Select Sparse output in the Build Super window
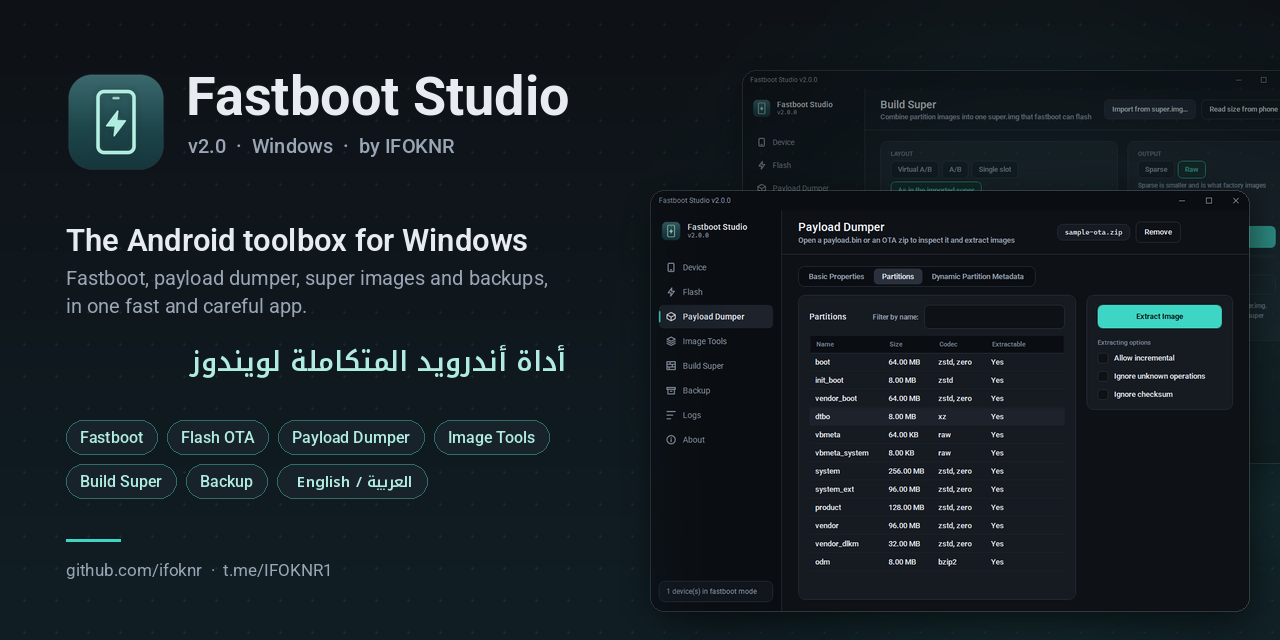This screenshot has width=1280, height=640. [x=1156, y=170]
